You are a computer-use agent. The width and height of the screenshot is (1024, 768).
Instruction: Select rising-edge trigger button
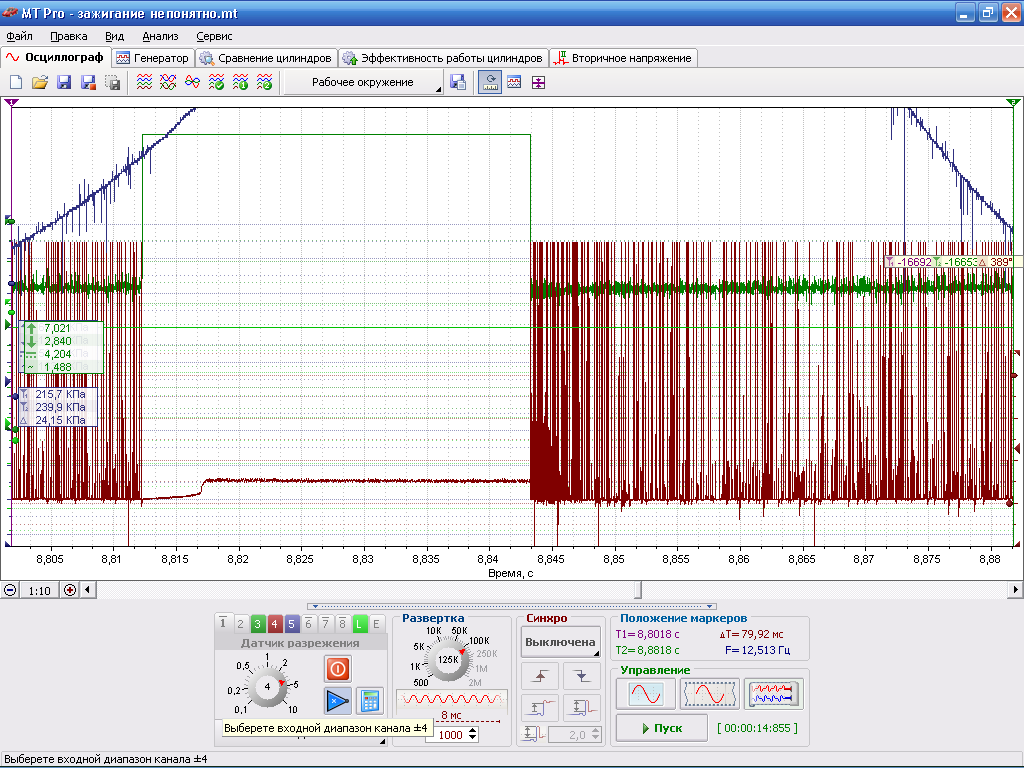(540, 676)
